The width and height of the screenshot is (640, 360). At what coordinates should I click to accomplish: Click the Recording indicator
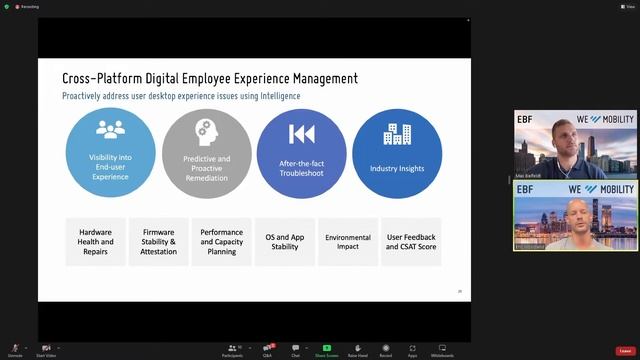[27, 7]
